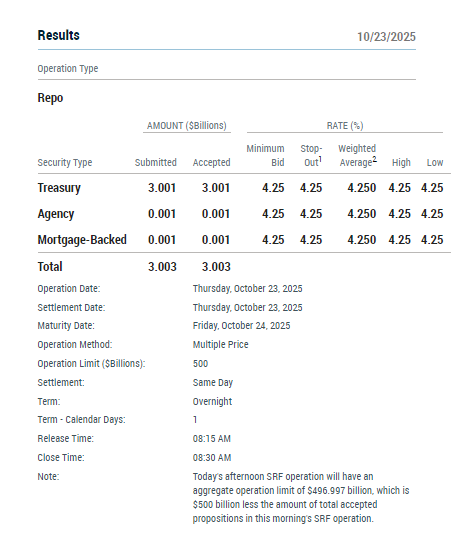Click Agency weighted average 4.250
Image resolution: width=462 pixels, height=558 pixels.
(x=362, y=214)
